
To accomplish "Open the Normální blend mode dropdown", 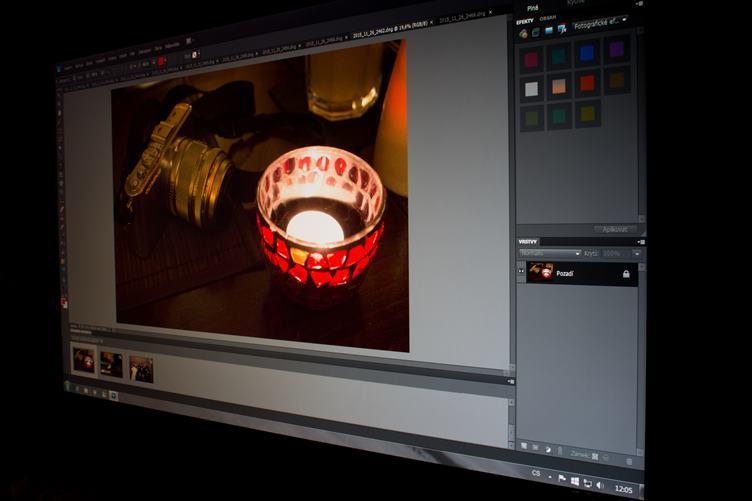I will (550, 253).
